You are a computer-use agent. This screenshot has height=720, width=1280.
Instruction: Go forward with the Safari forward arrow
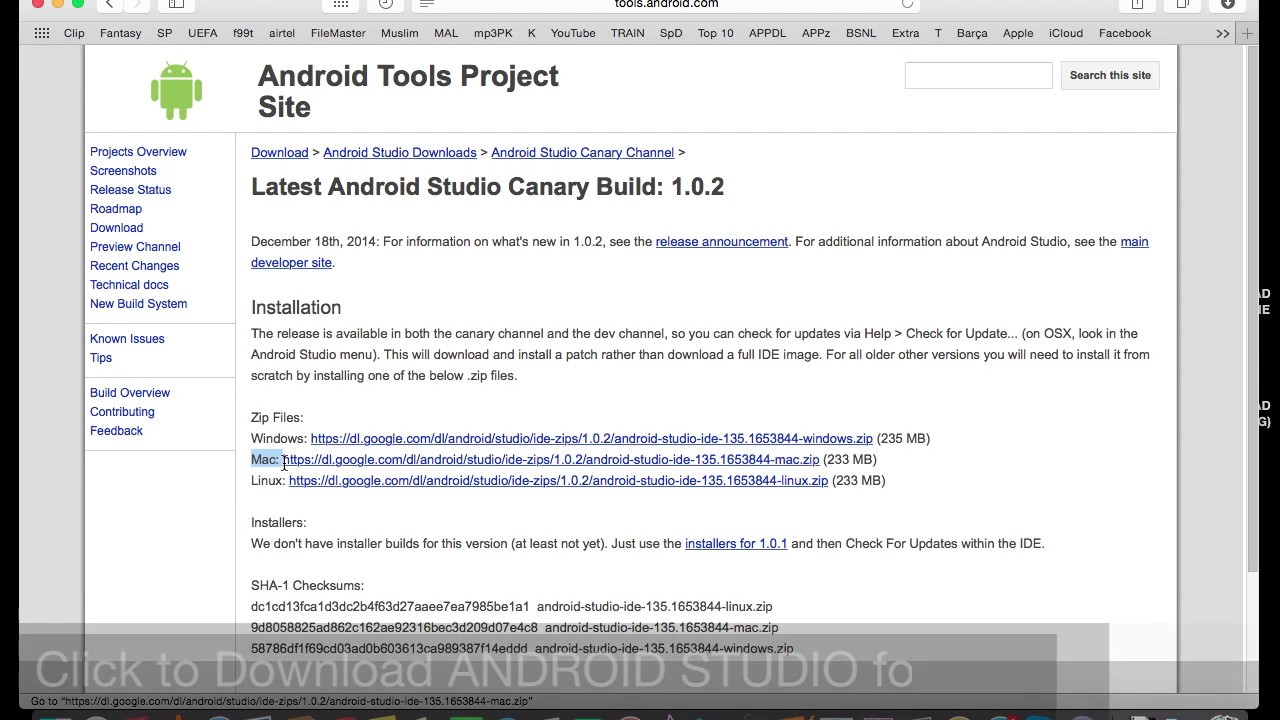(136, 4)
